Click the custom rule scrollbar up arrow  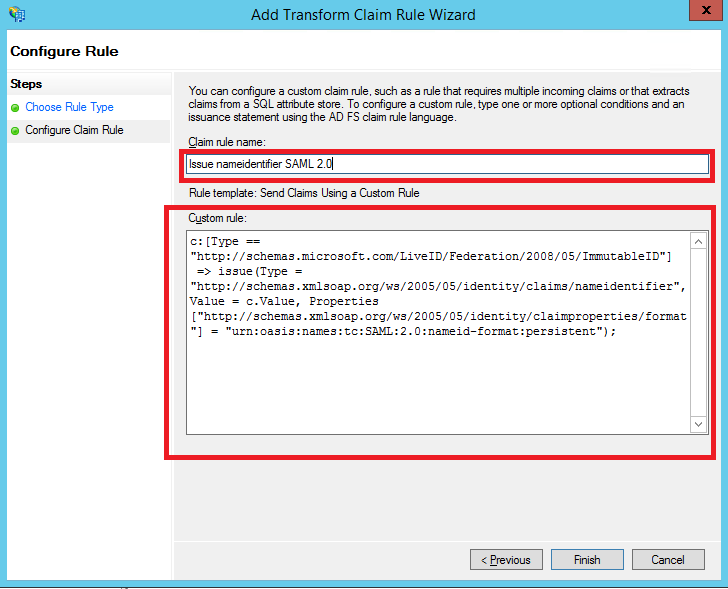point(698,241)
